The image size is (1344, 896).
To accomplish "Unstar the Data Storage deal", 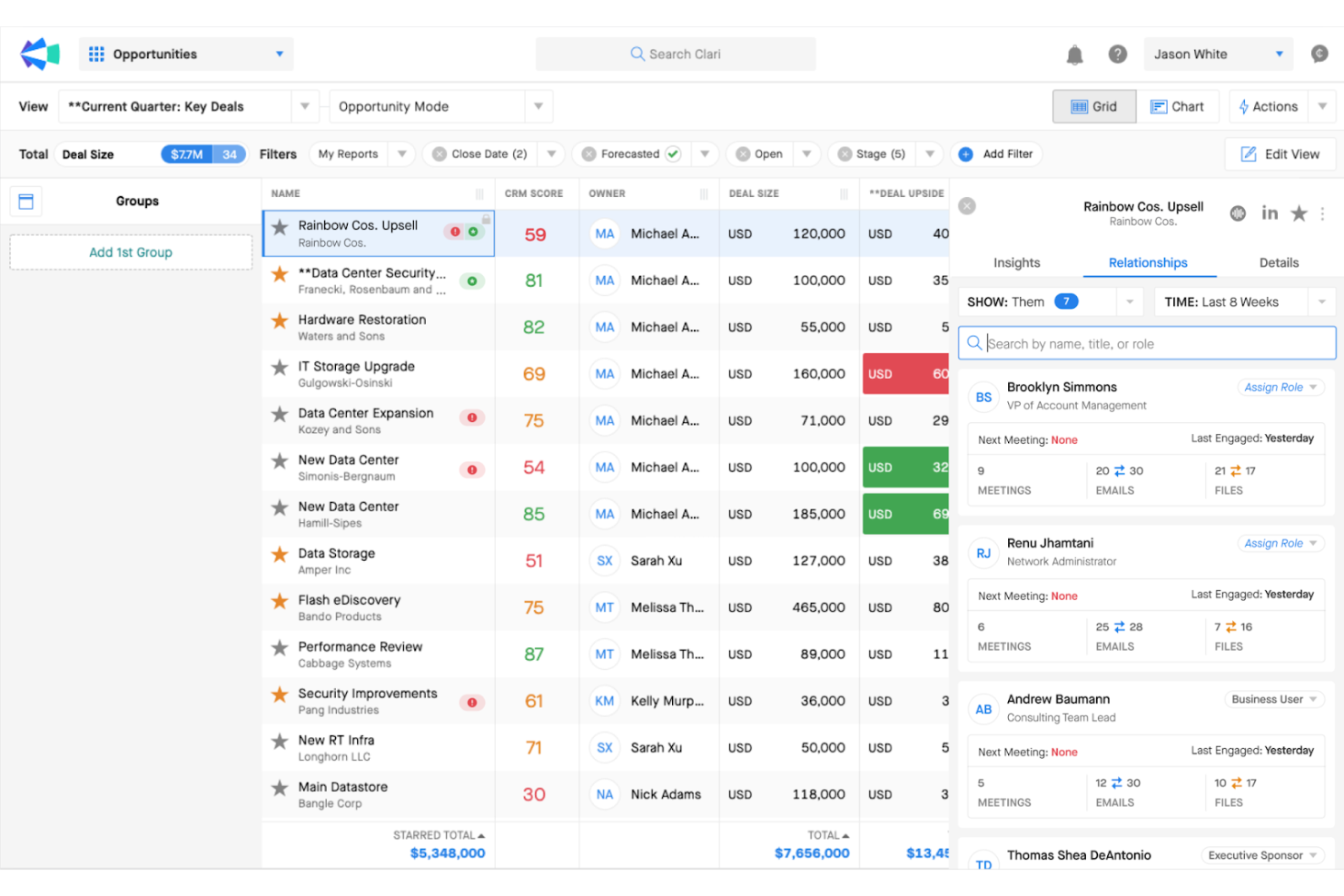I will click(280, 554).
